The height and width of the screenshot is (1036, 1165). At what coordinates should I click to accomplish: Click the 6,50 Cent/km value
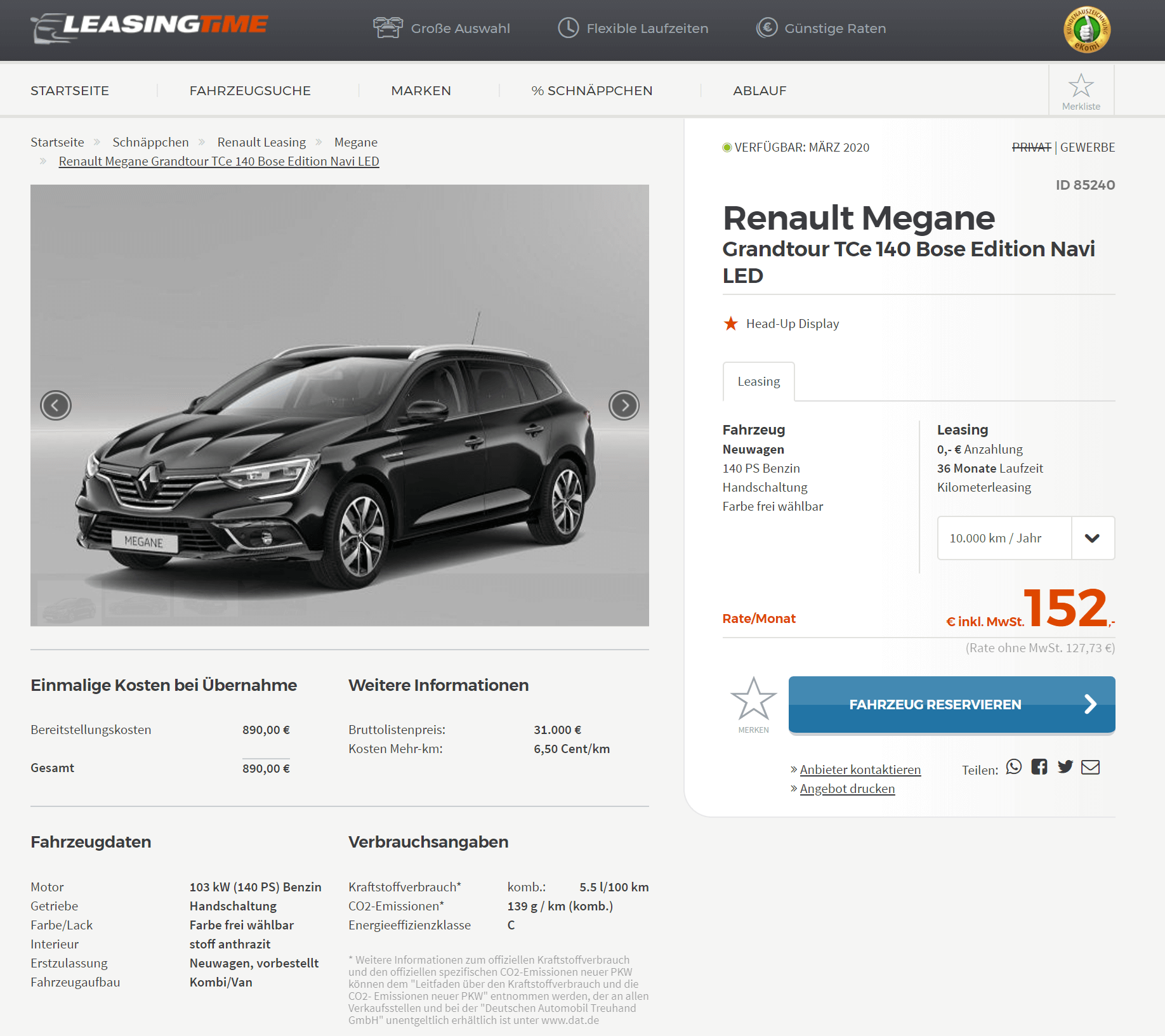572,749
